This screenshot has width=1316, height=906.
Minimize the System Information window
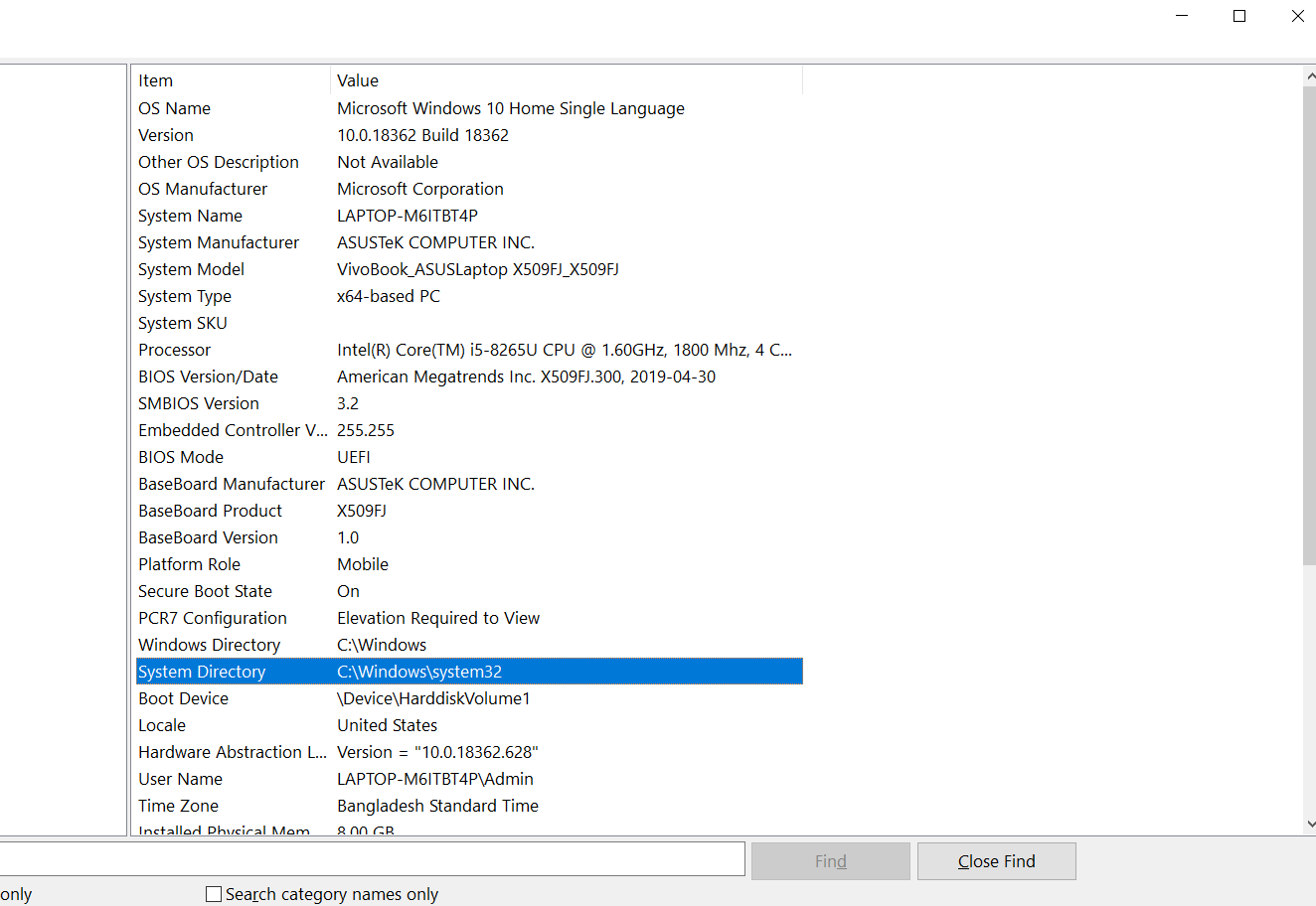click(x=1181, y=15)
